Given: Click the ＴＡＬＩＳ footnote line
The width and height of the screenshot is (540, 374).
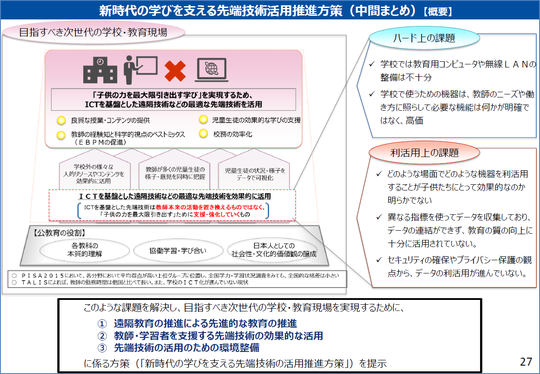Looking at the screenshot, I should pos(131,282).
